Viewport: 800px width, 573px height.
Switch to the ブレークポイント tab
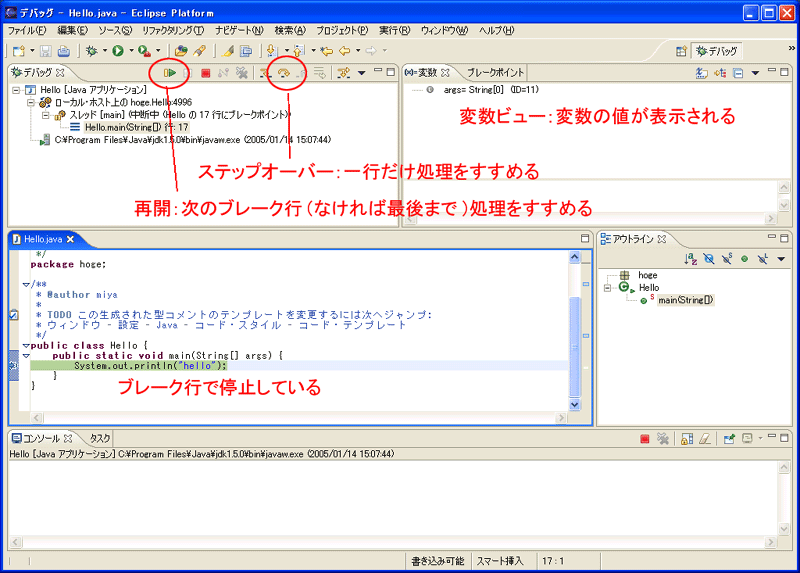[495, 72]
